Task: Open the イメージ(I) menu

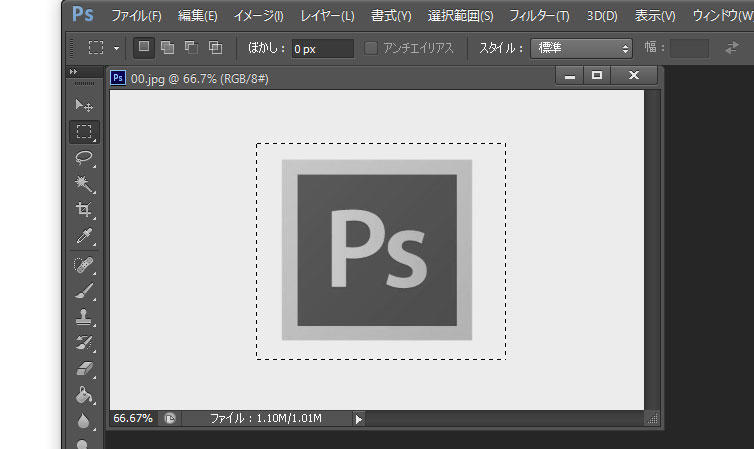Action: (x=259, y=16)
